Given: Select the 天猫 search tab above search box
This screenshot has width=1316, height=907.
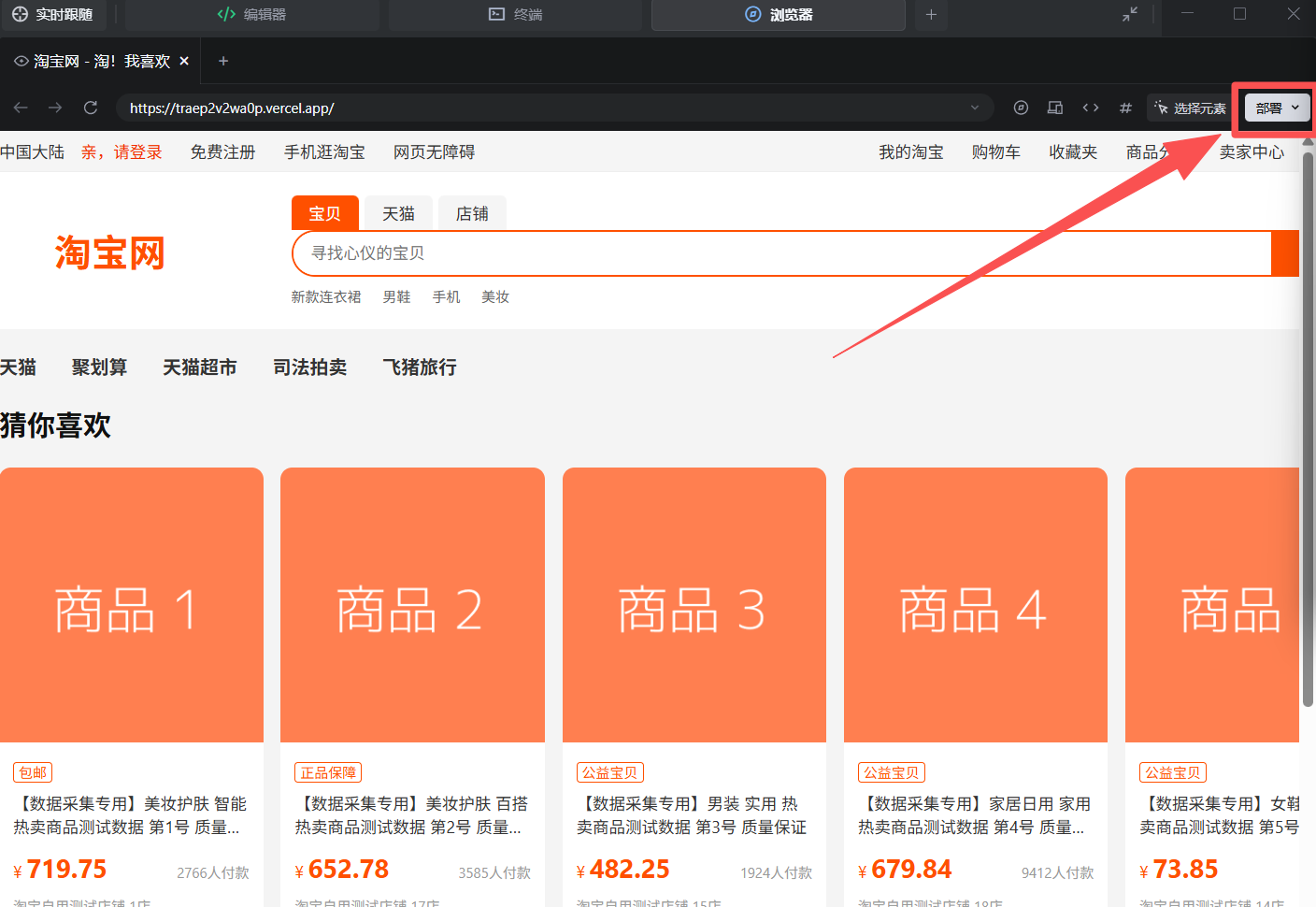Looking at the screenshot, I should point(398,213).
